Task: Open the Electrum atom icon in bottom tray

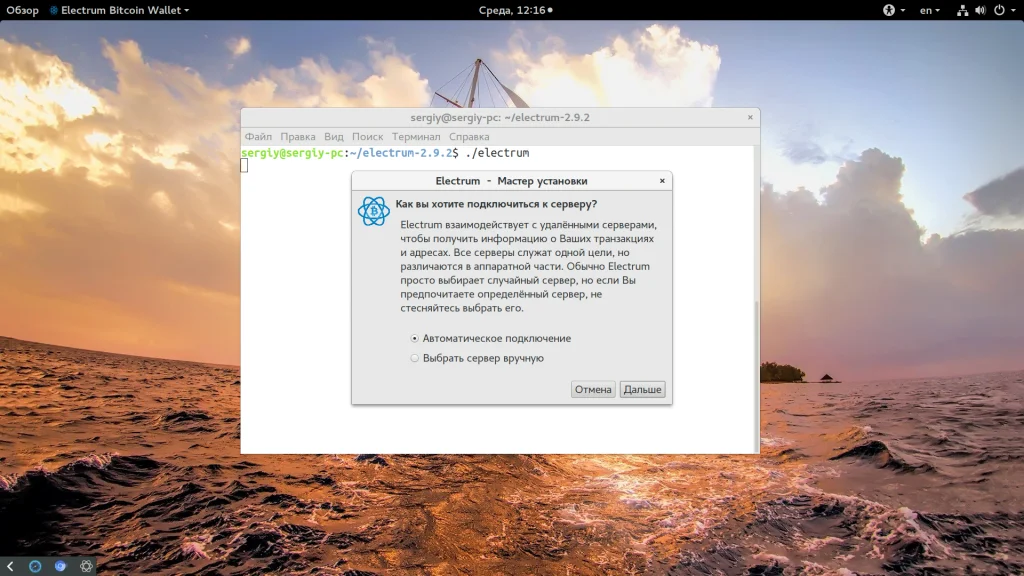Action: (86, 566)
